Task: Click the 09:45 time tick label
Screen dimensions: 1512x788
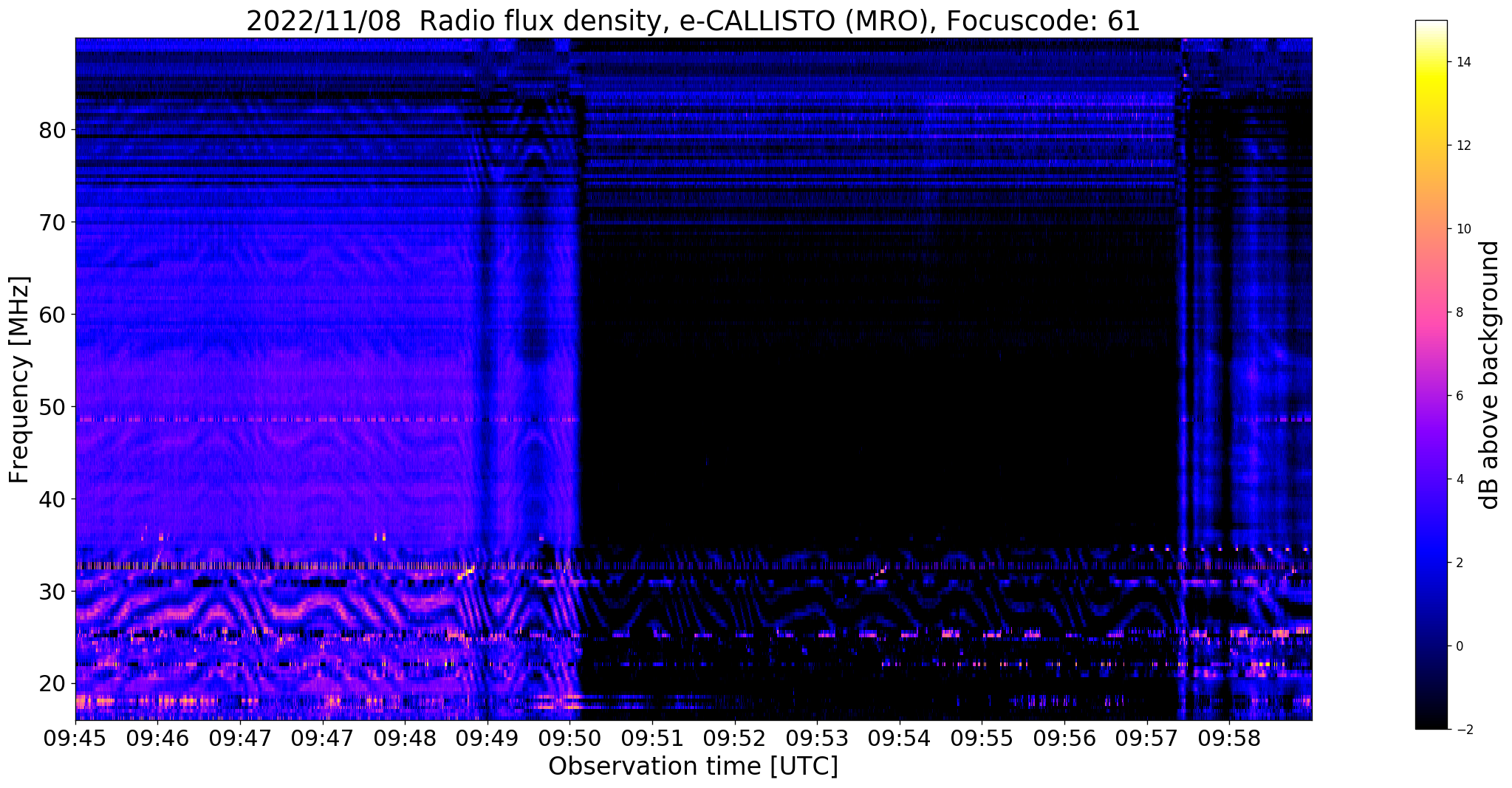Action: tap(75, 738)
